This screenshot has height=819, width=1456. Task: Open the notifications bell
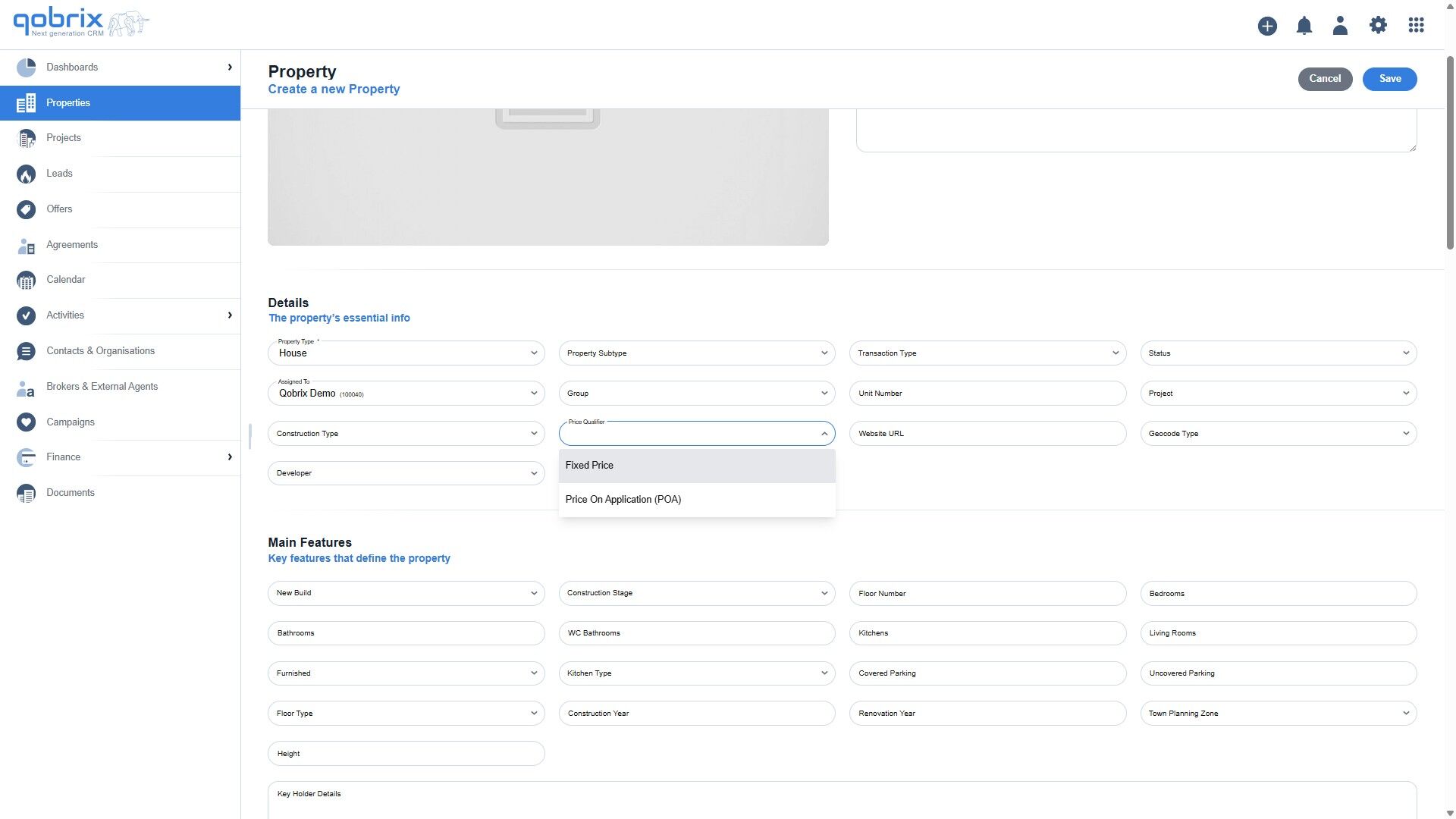[1304, 25]
